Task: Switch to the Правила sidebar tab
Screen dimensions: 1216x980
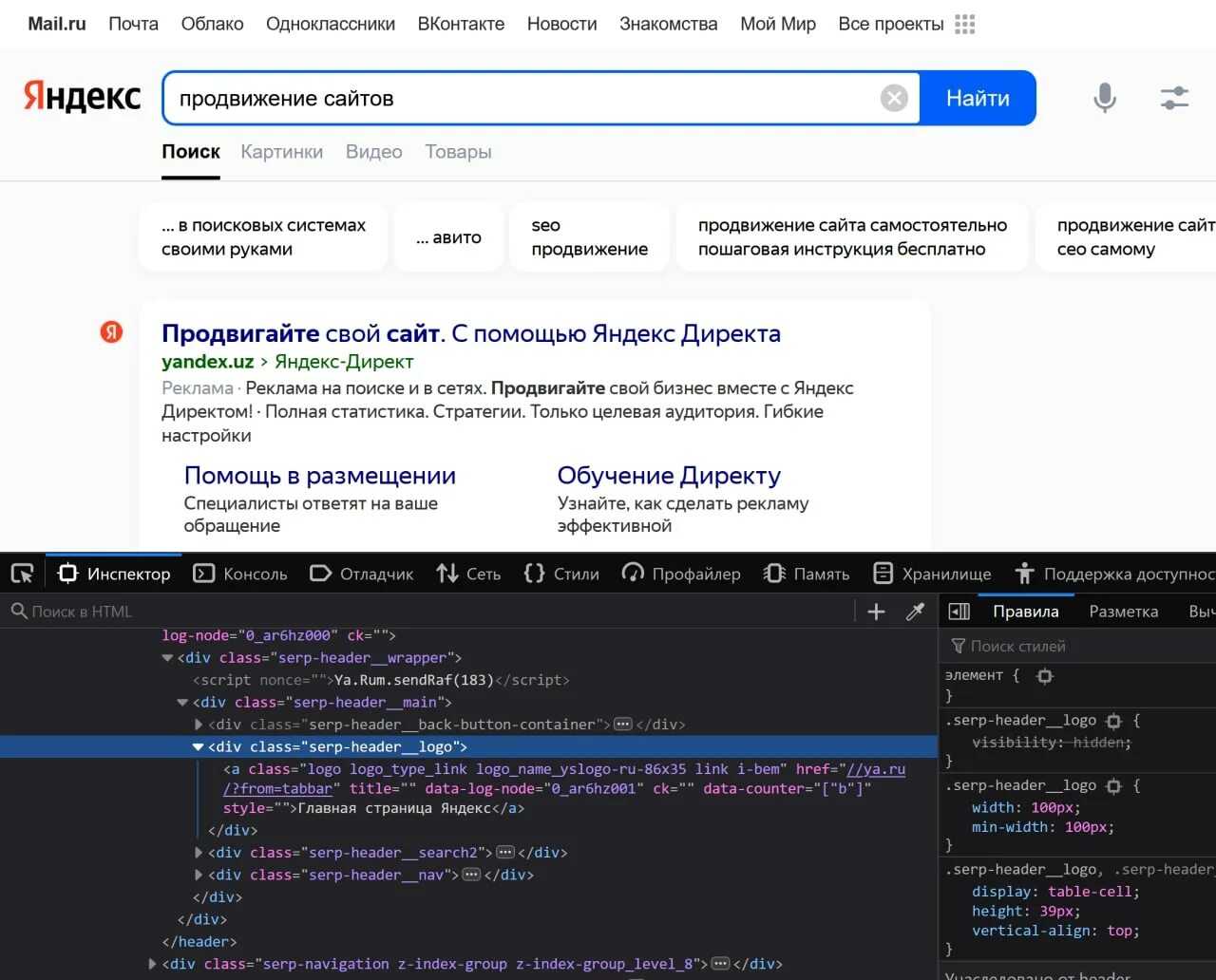Action: (x=1026, y=612)
